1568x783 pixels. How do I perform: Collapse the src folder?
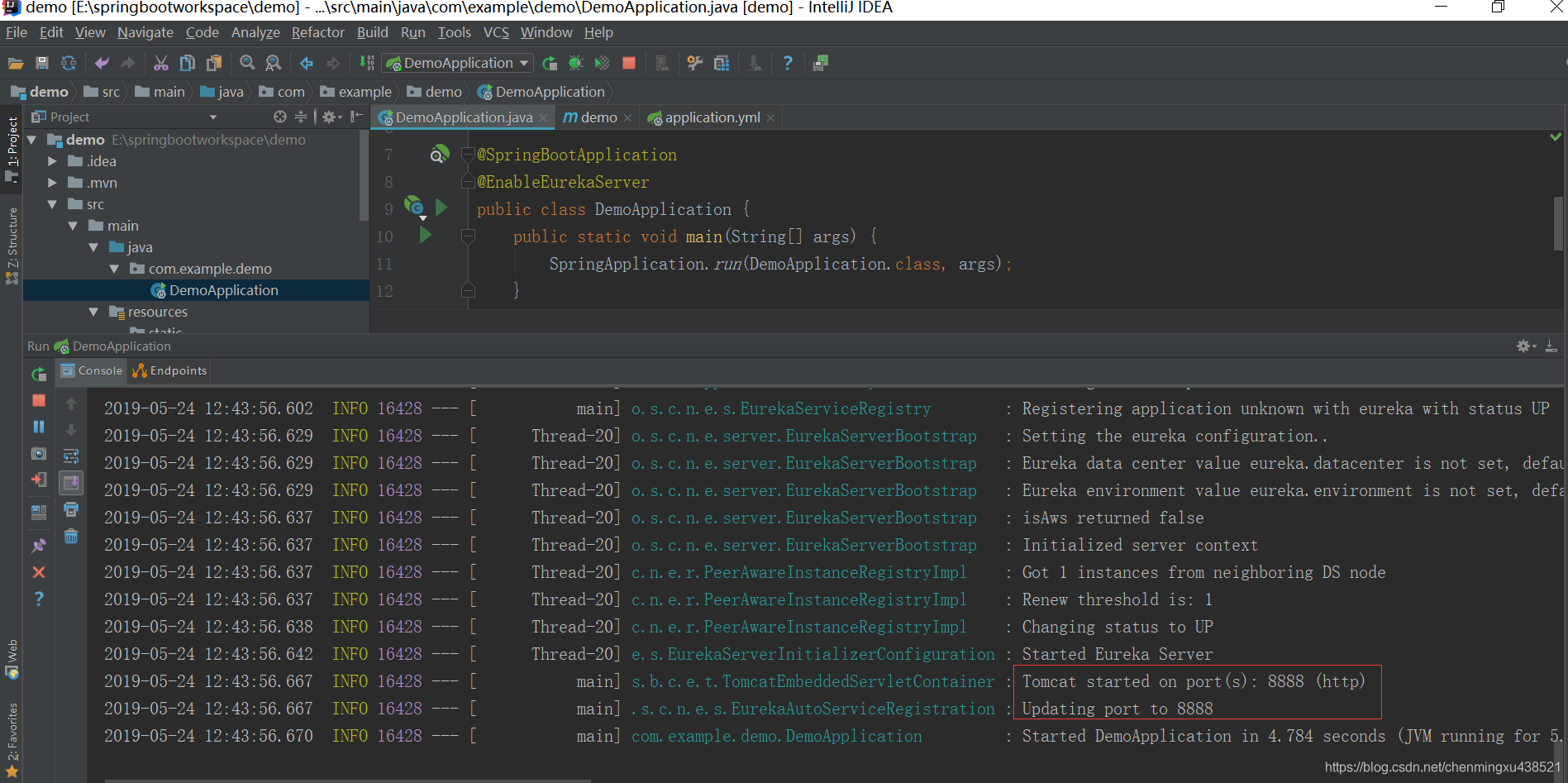tap(52, 204)
